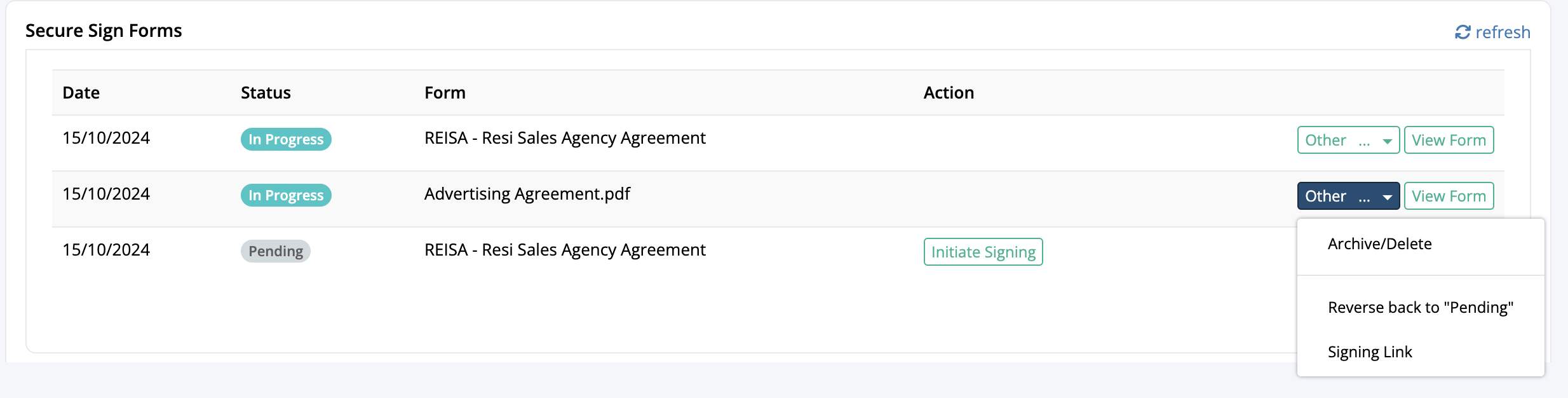Click caret arrow on highlighted Other button
1568x398 pixels.
[1388, 197]
